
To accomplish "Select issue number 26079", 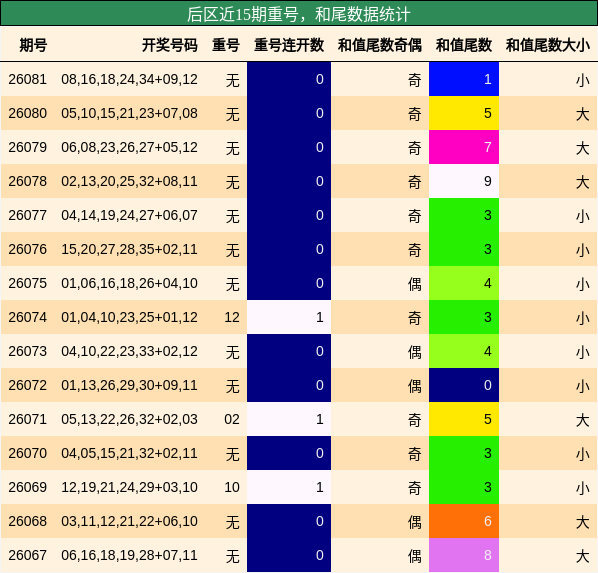I will point(27,147).
